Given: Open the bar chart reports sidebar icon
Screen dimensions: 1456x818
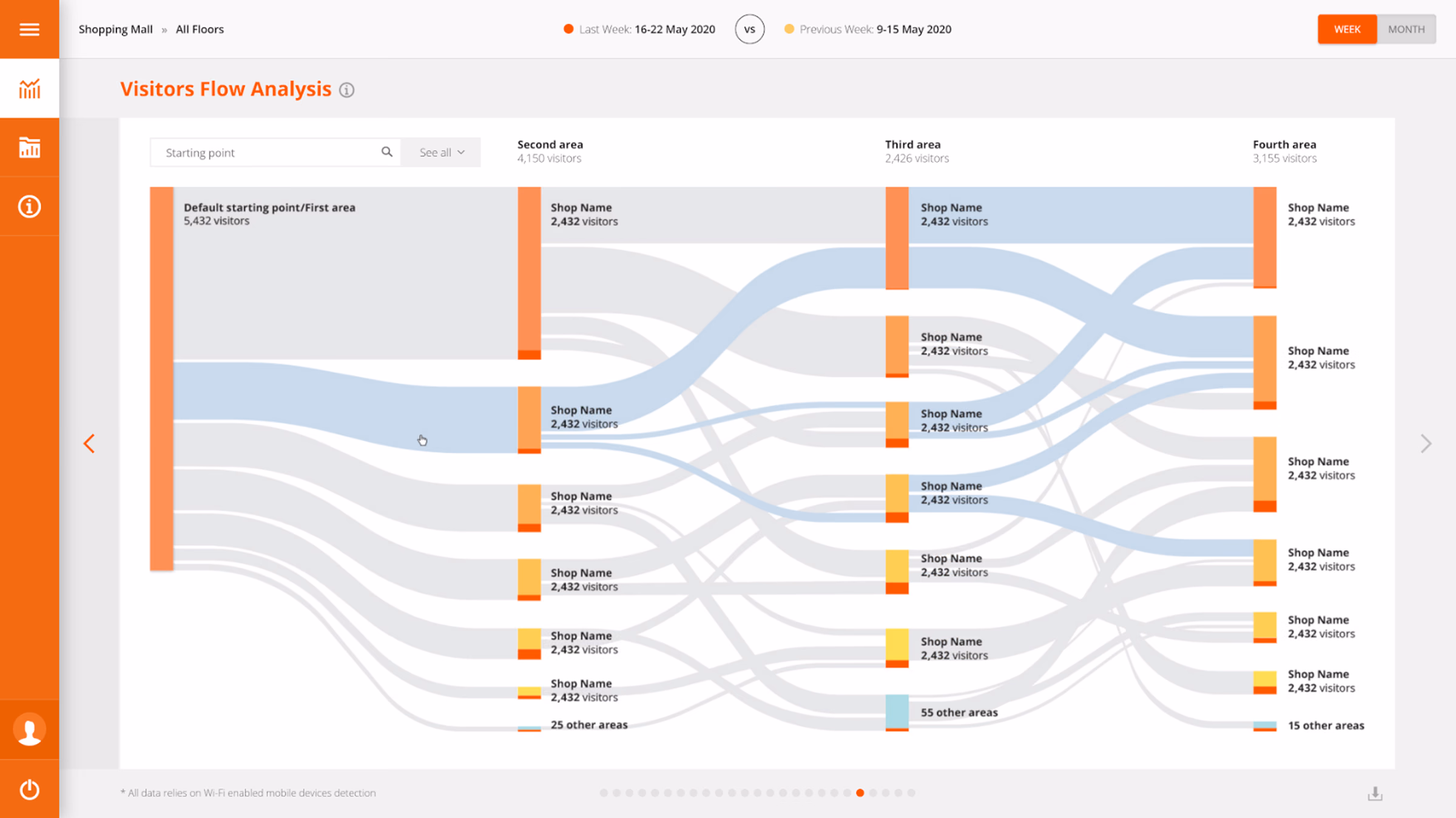Looking at the screenshot, I should click(x=29, y=147).
